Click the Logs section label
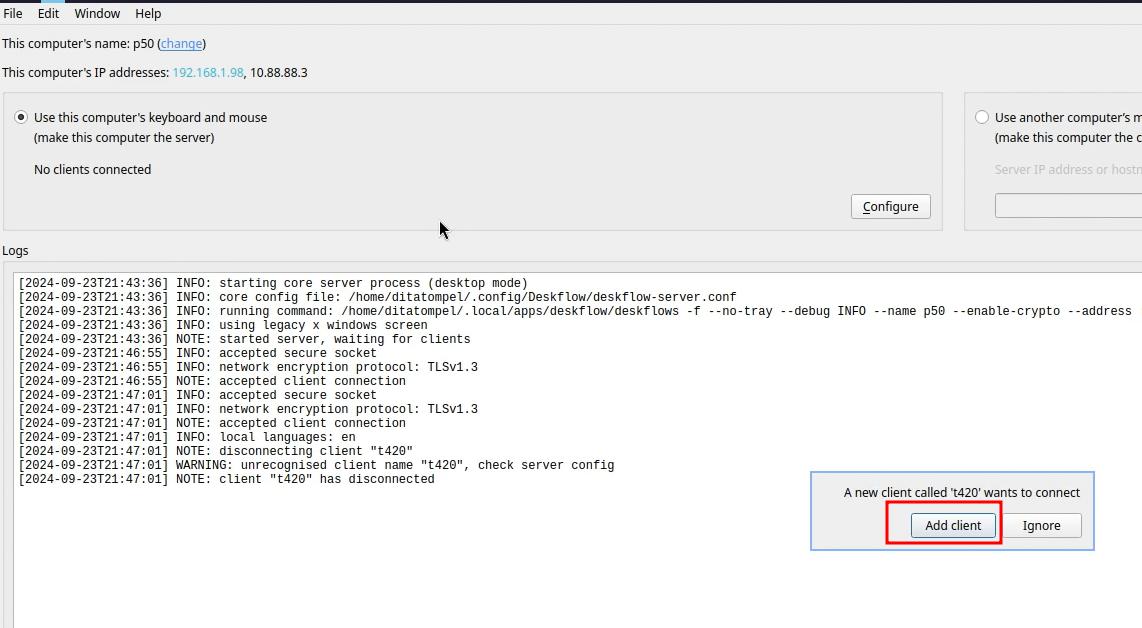1142x628 pixels. coord(15,251)
